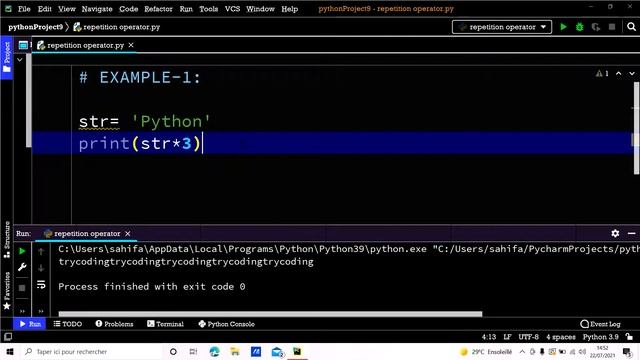Click repetition operator.py breadcrumb
The image size is (640, 360).
[x=117, y=27]
